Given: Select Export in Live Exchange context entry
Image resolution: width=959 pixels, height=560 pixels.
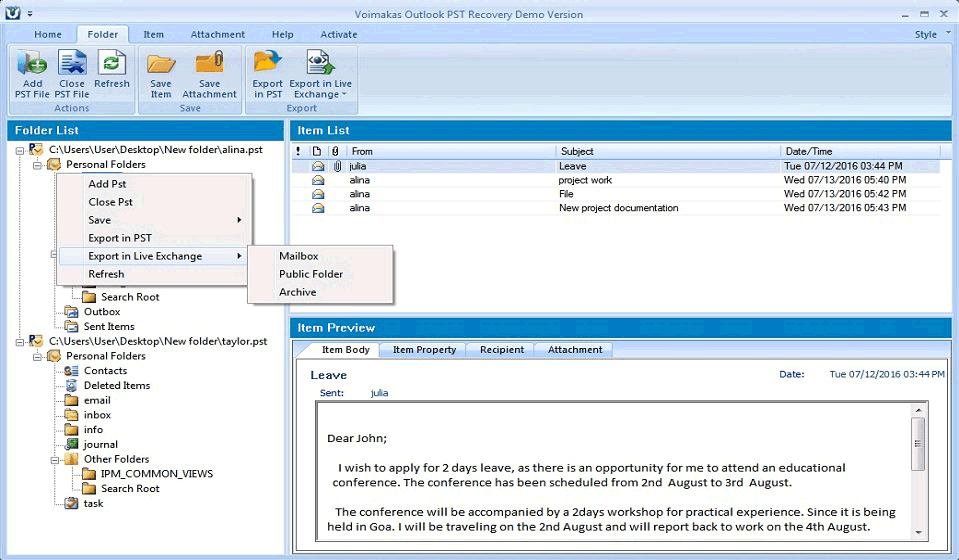Looking at the screenshot, I should click(154, 256).
